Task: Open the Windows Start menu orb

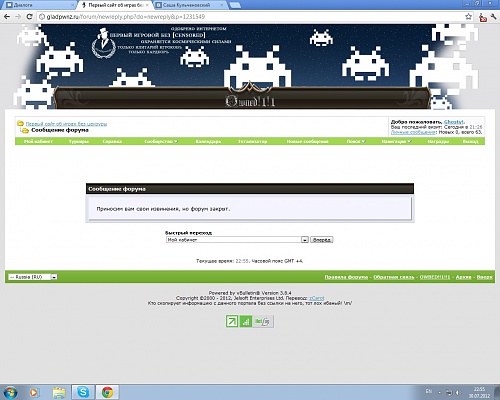Action: (x=10, y=392)
